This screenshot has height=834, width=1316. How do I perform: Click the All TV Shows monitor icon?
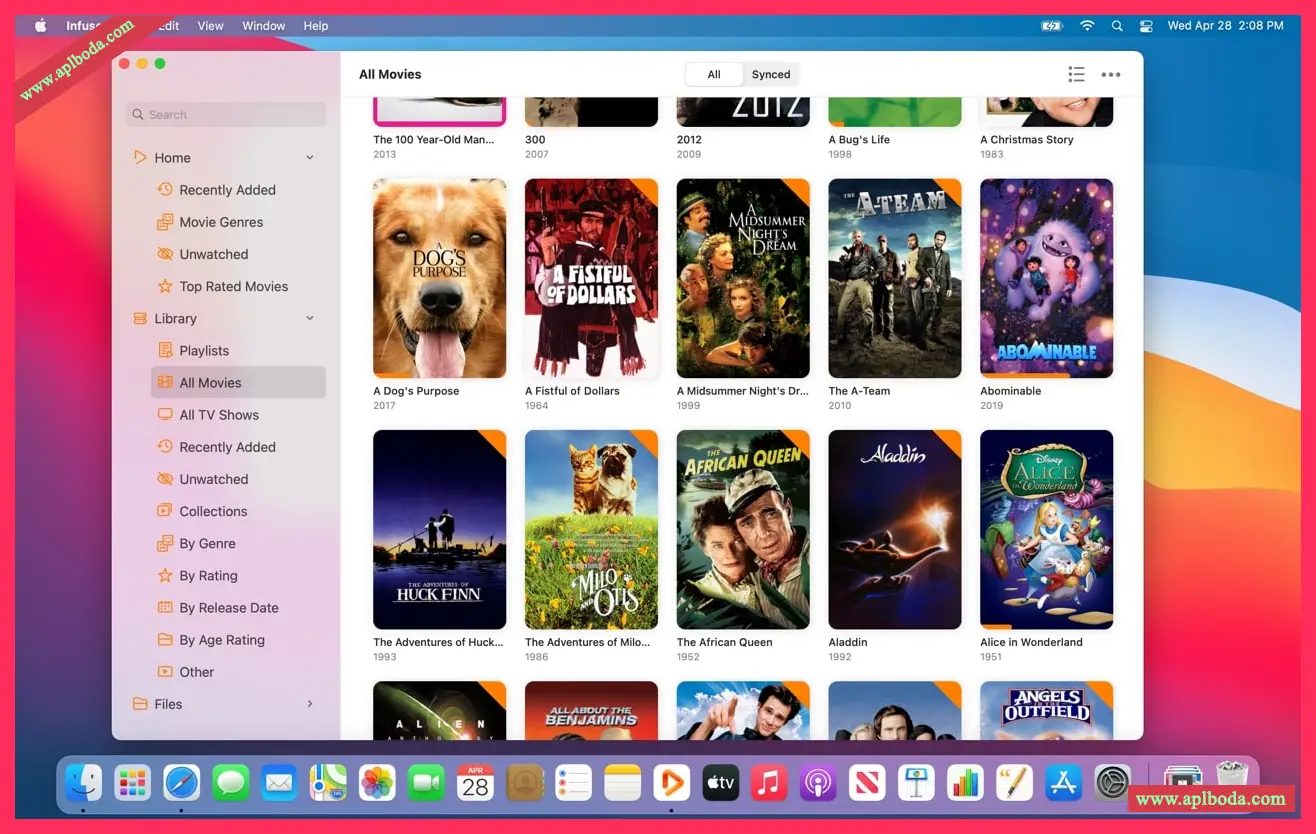[x=165, y=415]
